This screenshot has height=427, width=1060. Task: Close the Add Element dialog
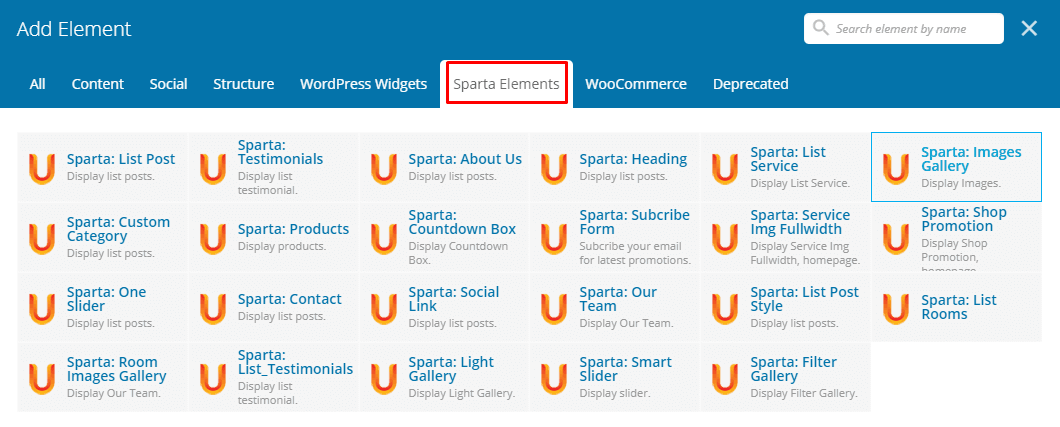1029,29
